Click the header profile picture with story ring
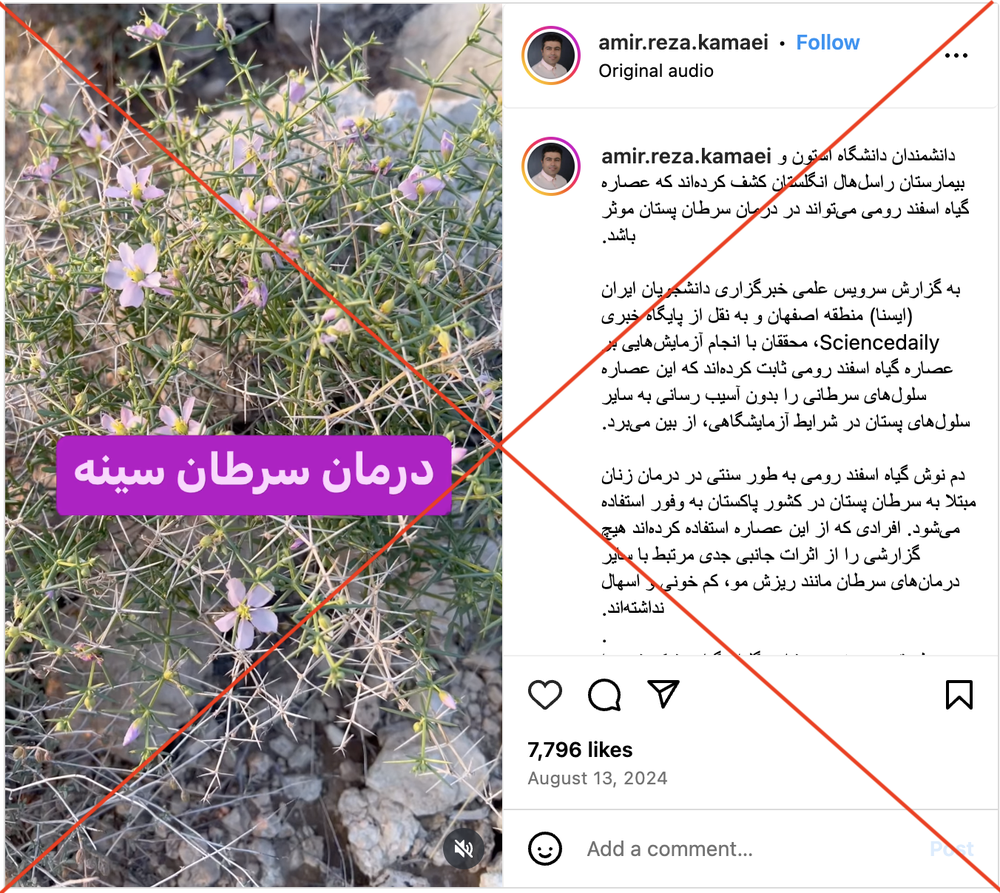The width and height of the screenshot is (1000, 893). point(551,55)
